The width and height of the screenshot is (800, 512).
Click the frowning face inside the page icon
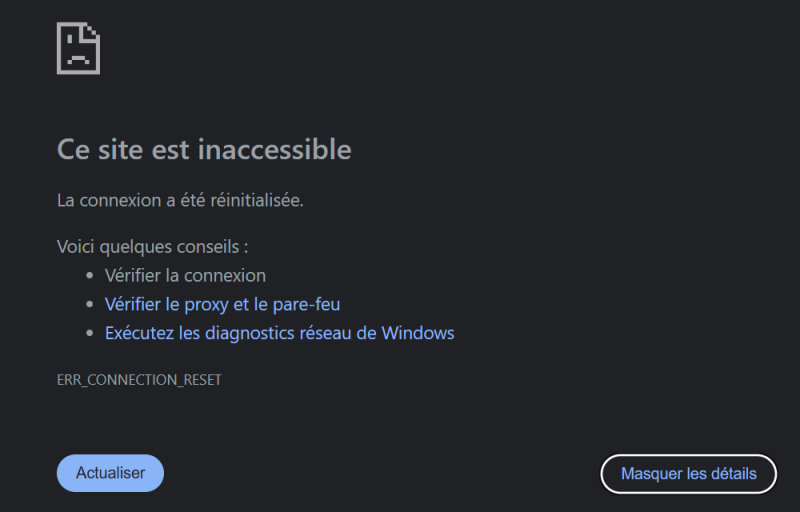77,57
